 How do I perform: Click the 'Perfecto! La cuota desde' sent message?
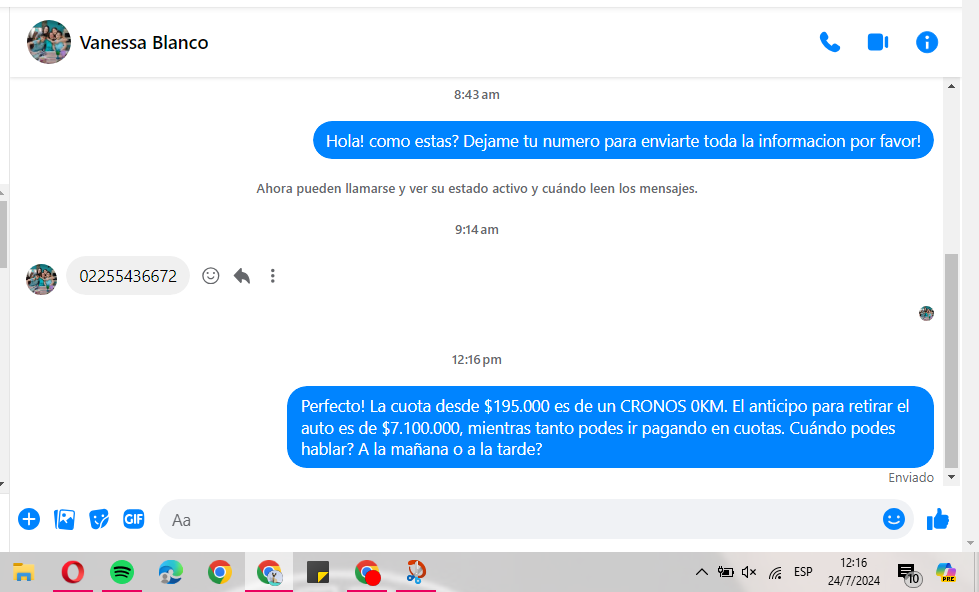[610, 427]
